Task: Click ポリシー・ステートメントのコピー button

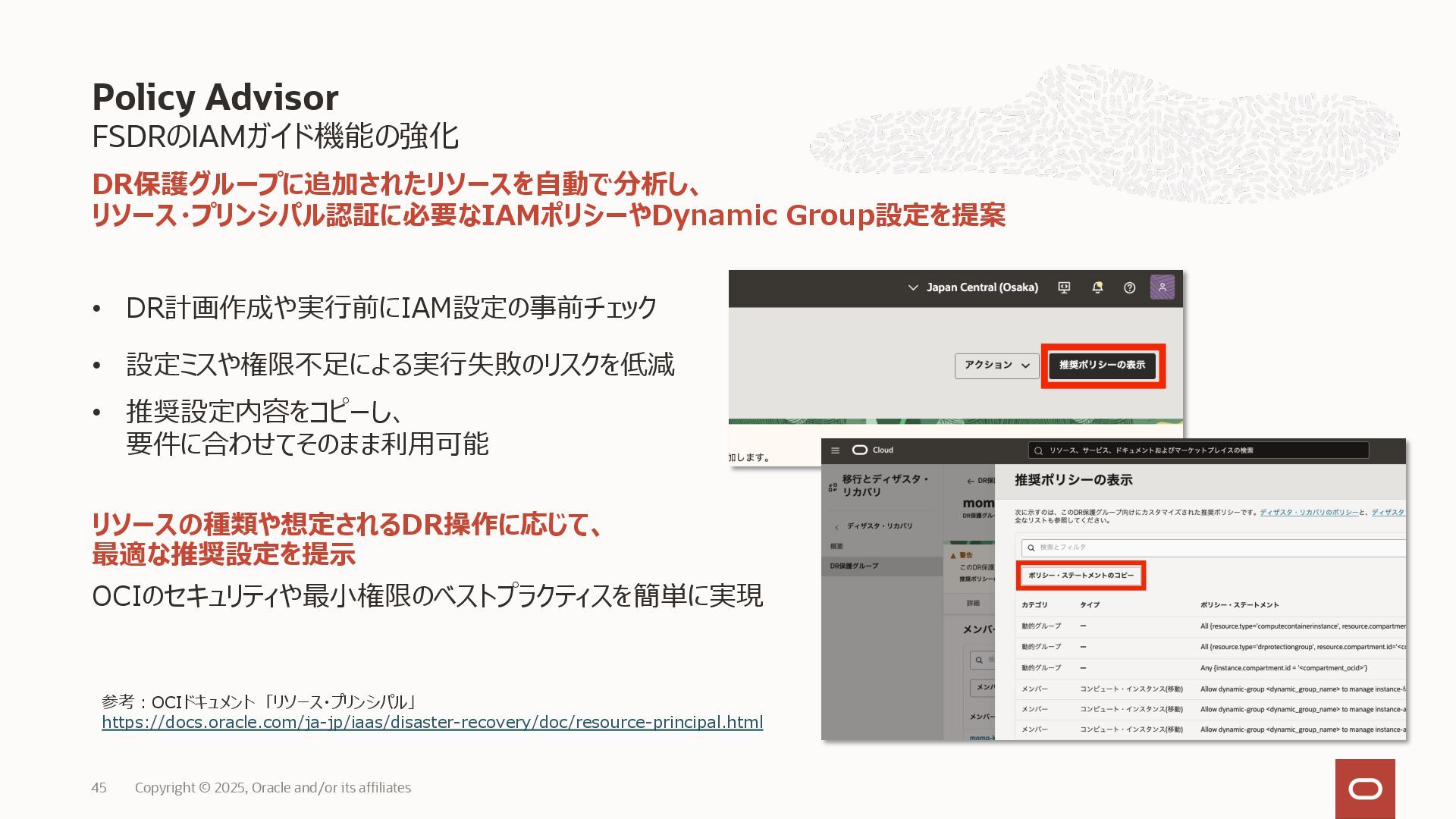Action: pyautogui.click(x=1081, y=576)
